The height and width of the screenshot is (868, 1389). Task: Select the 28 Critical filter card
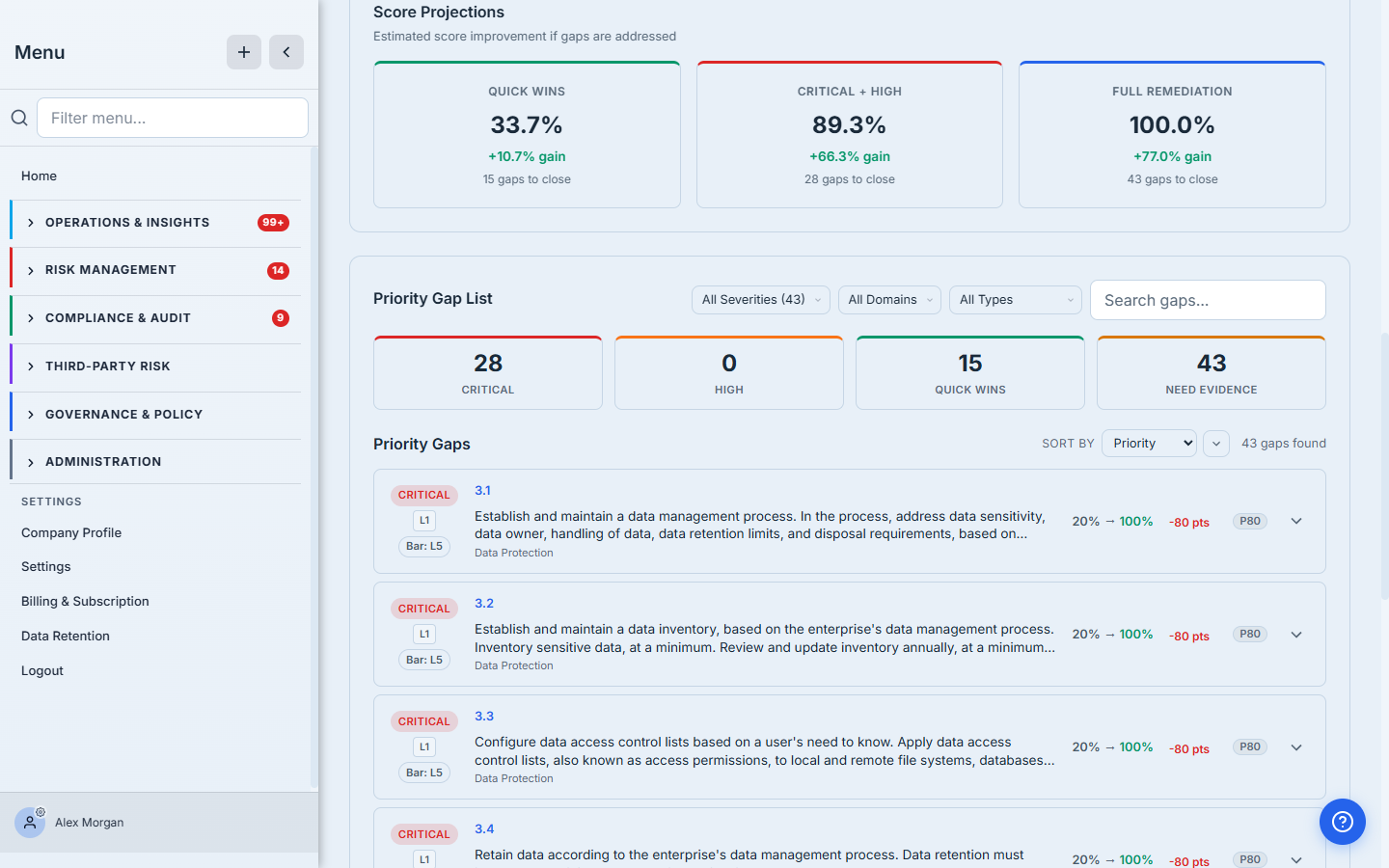pos(488,373)
